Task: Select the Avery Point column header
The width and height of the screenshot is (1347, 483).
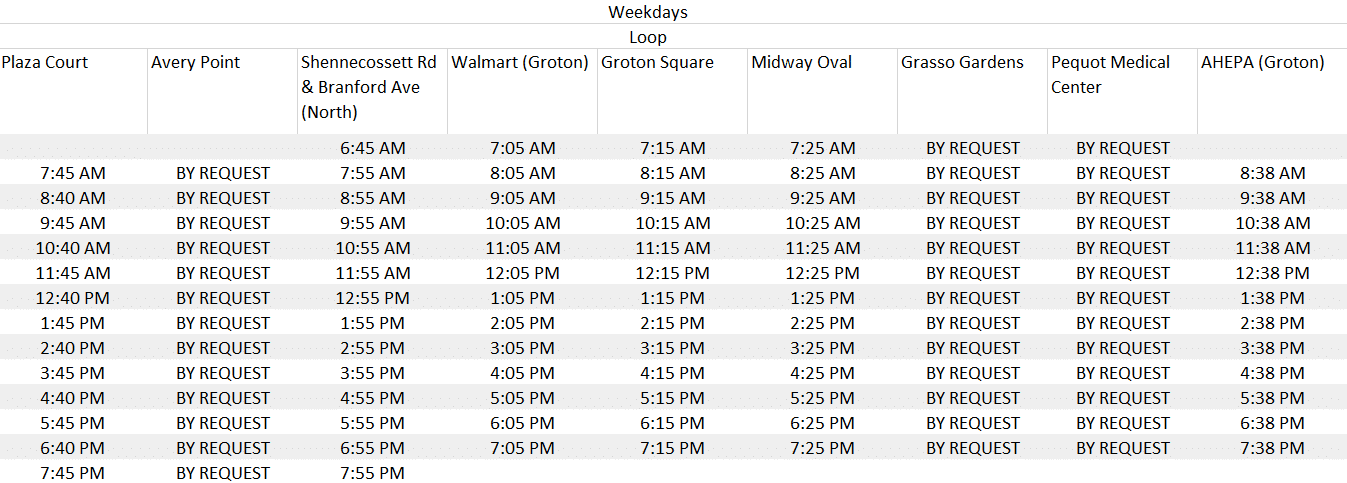Action: click(x=196, y=62)
